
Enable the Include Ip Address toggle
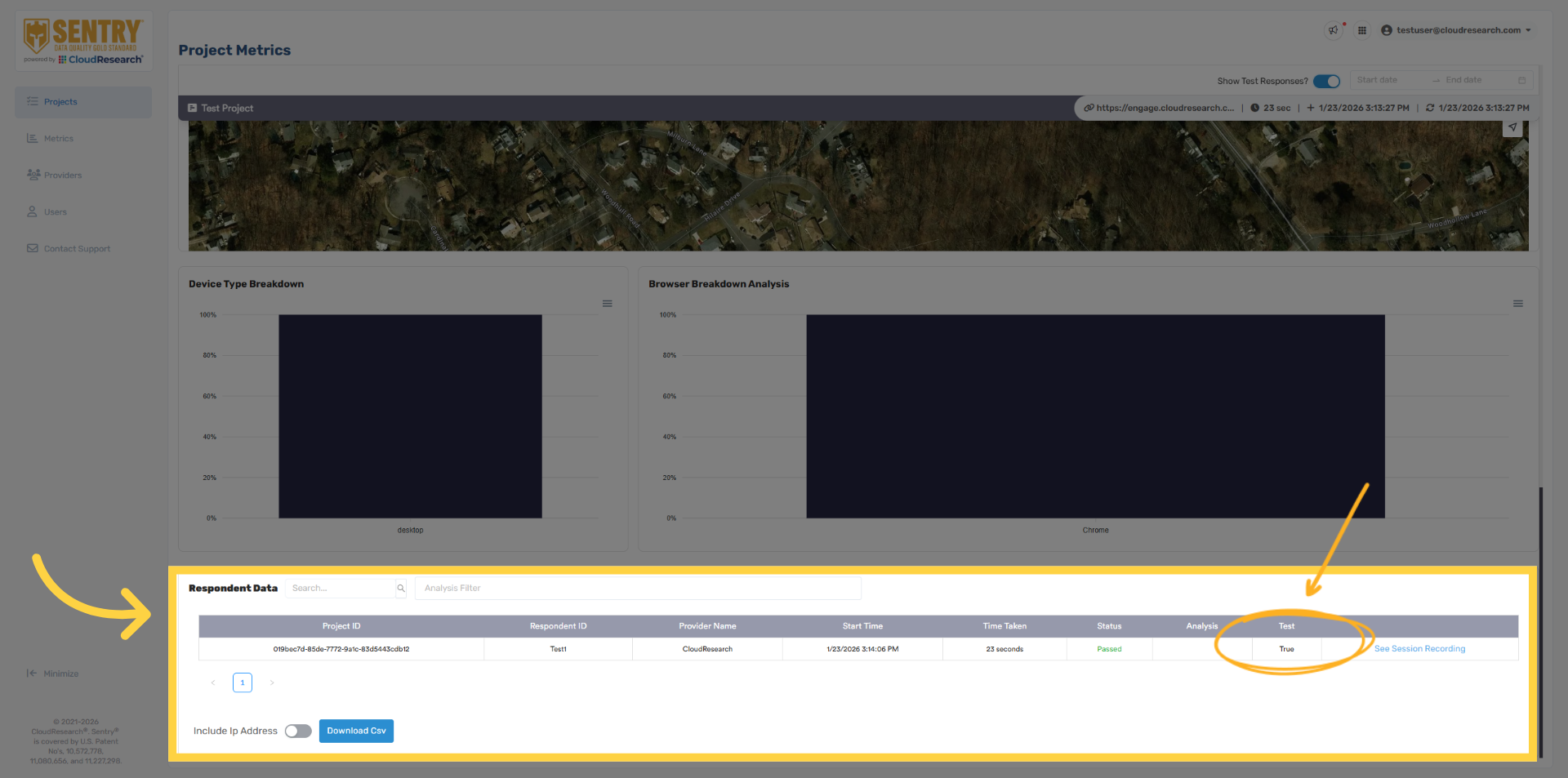point(297,731)
